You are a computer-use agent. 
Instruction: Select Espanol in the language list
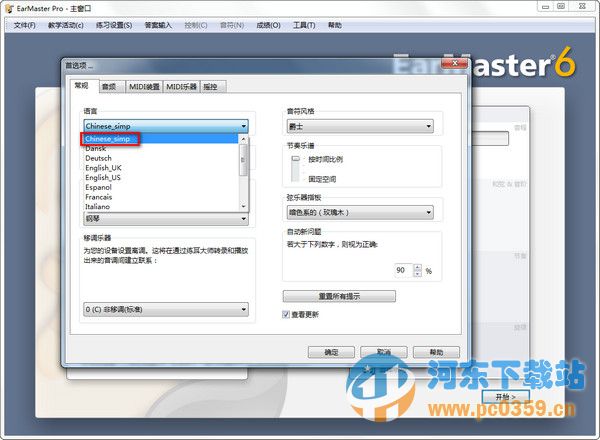pos(161,187)
